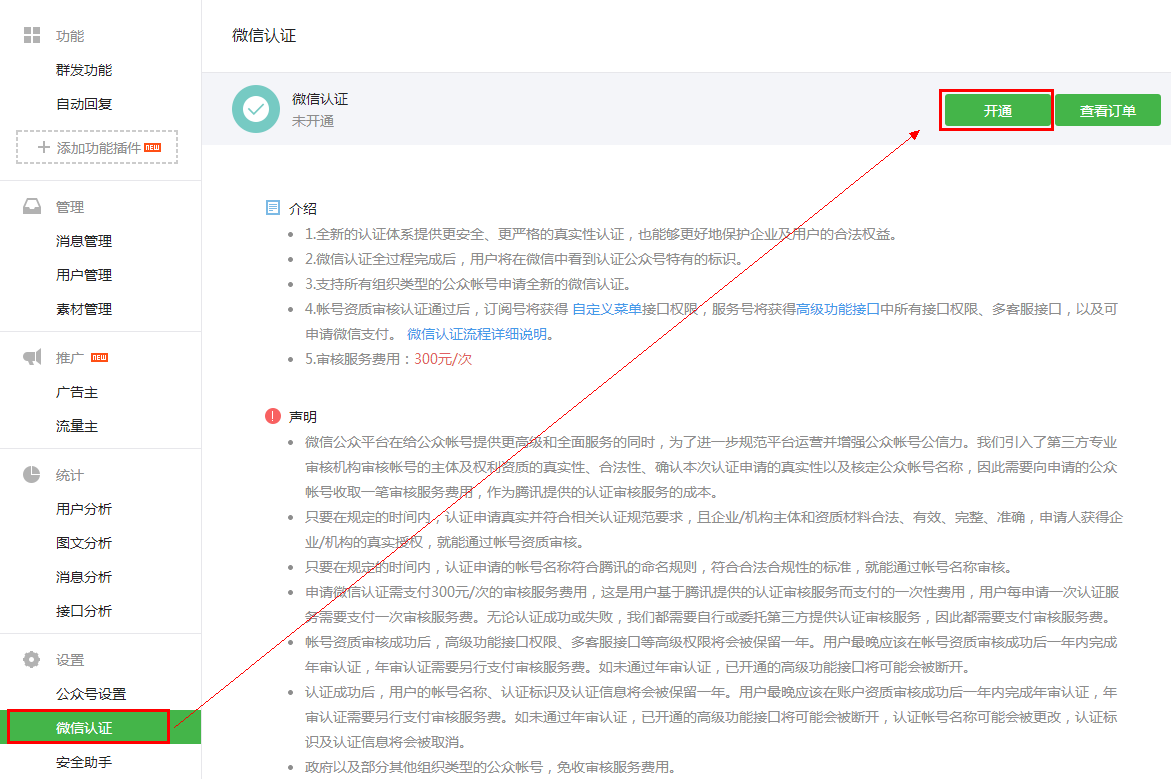
Task: Open 自动回复 from the sidebar
Action: click(x=84, y=104)
